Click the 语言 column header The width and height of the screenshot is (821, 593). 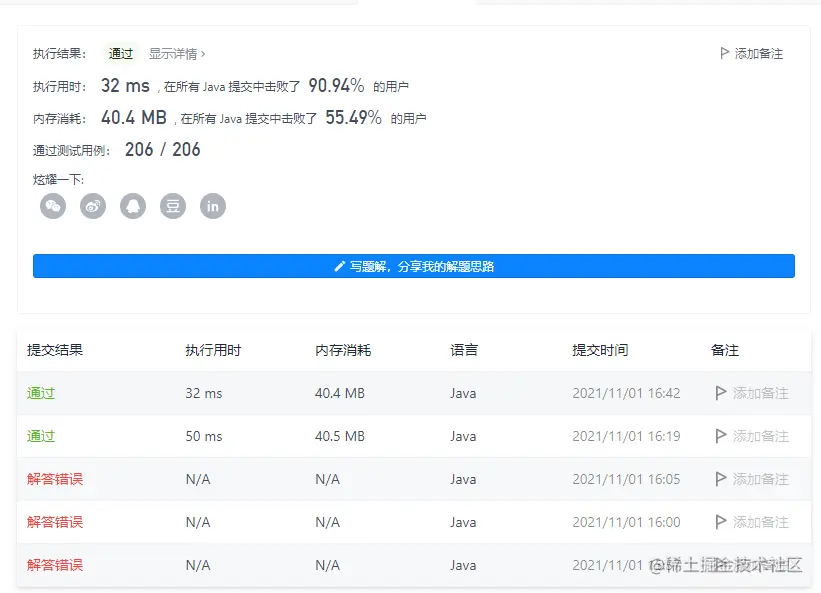click(464, 350)
